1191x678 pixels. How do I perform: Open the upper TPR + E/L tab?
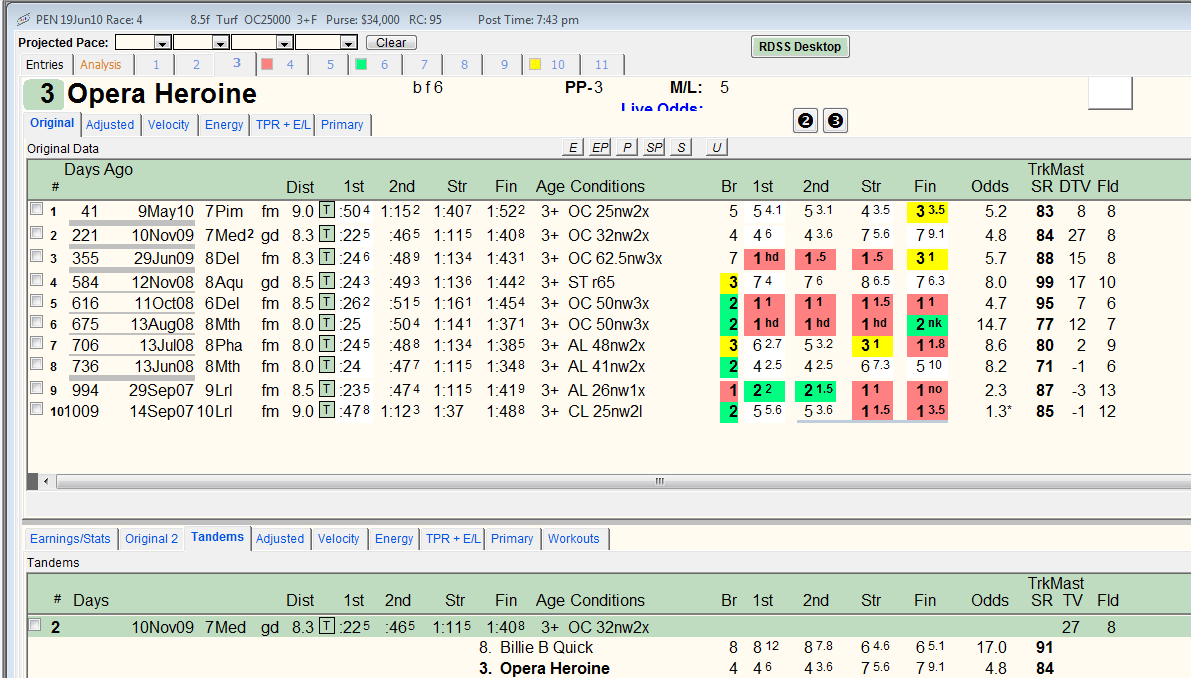coord(283,125)
